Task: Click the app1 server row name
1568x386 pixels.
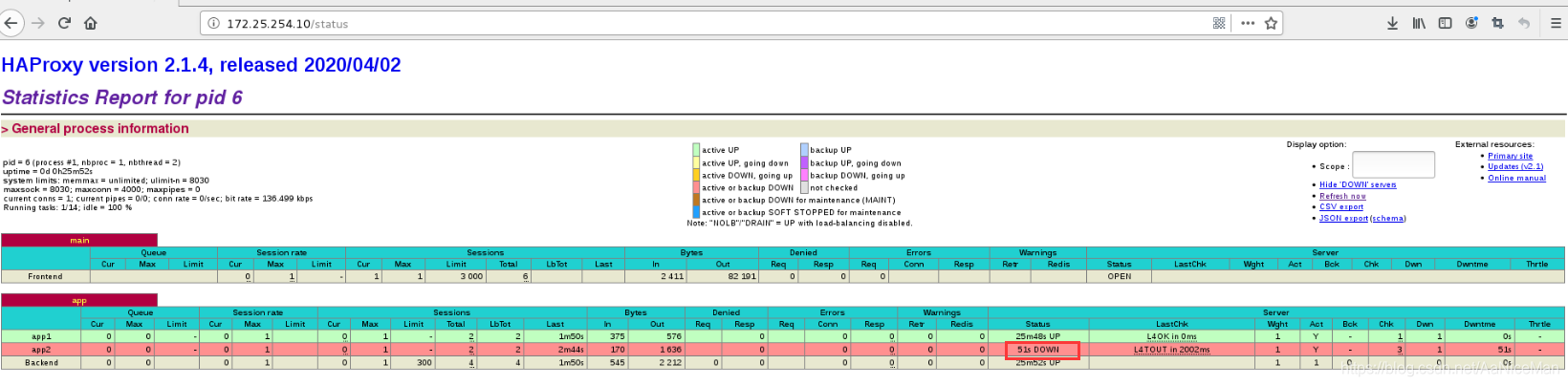Action: tap(42, 336)
